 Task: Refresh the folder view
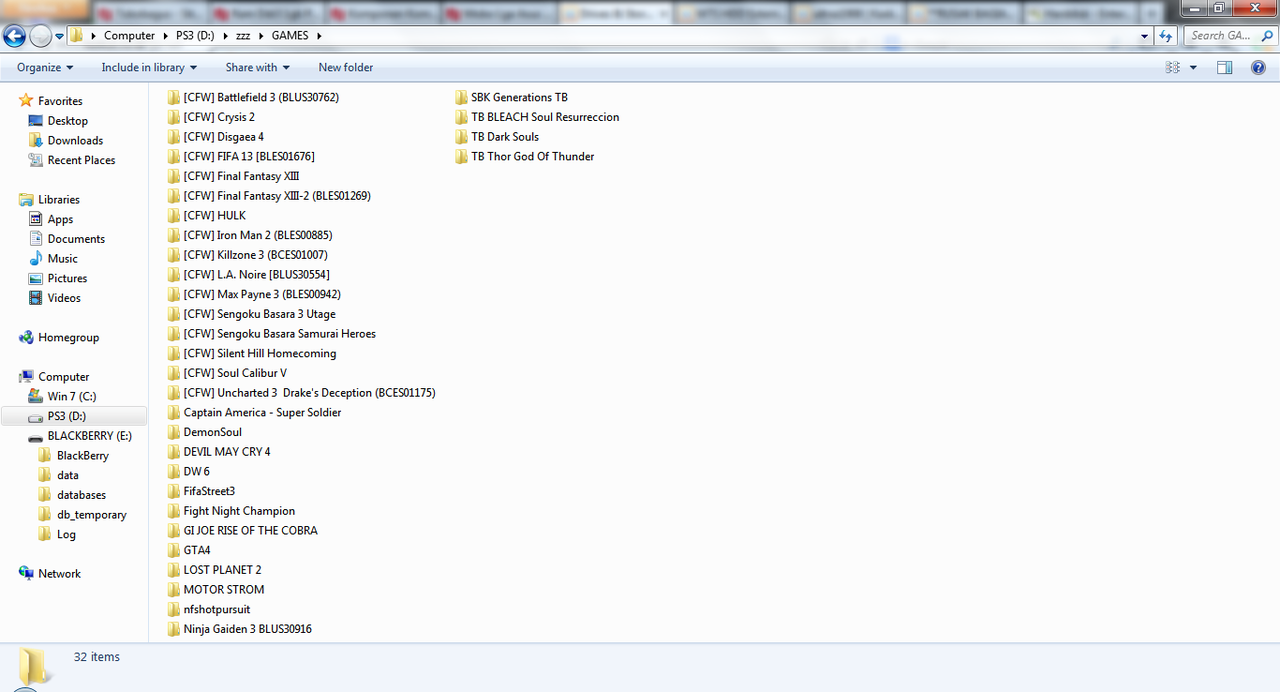pyautogui.click(x=1166, y=36)
